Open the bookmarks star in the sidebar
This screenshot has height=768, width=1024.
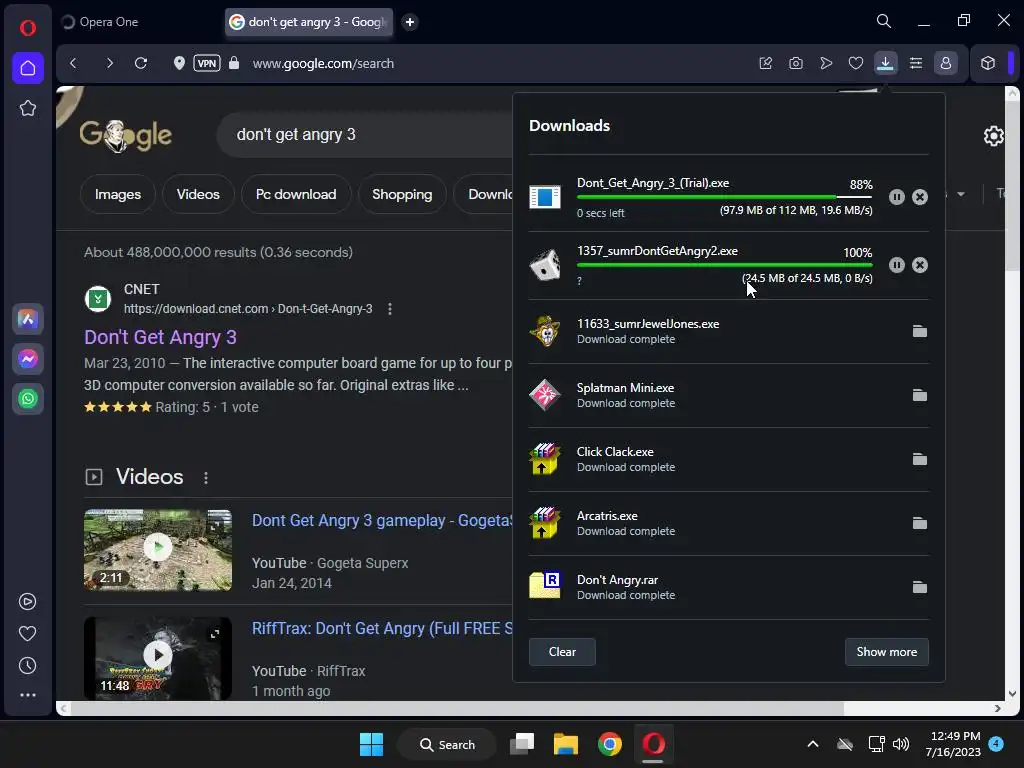[27, 108]
